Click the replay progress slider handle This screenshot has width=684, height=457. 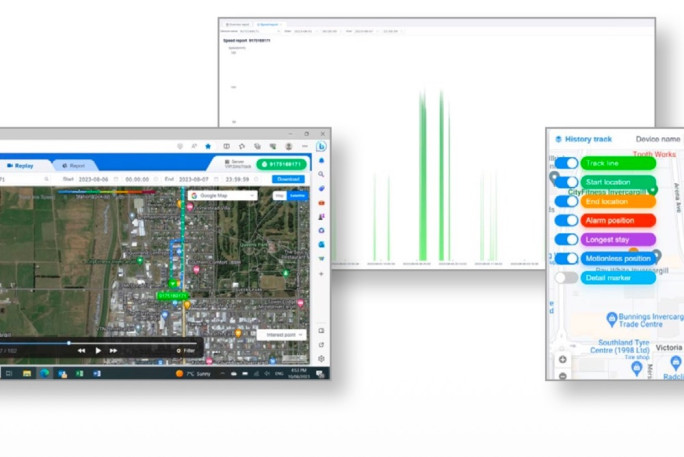[69, 342]
